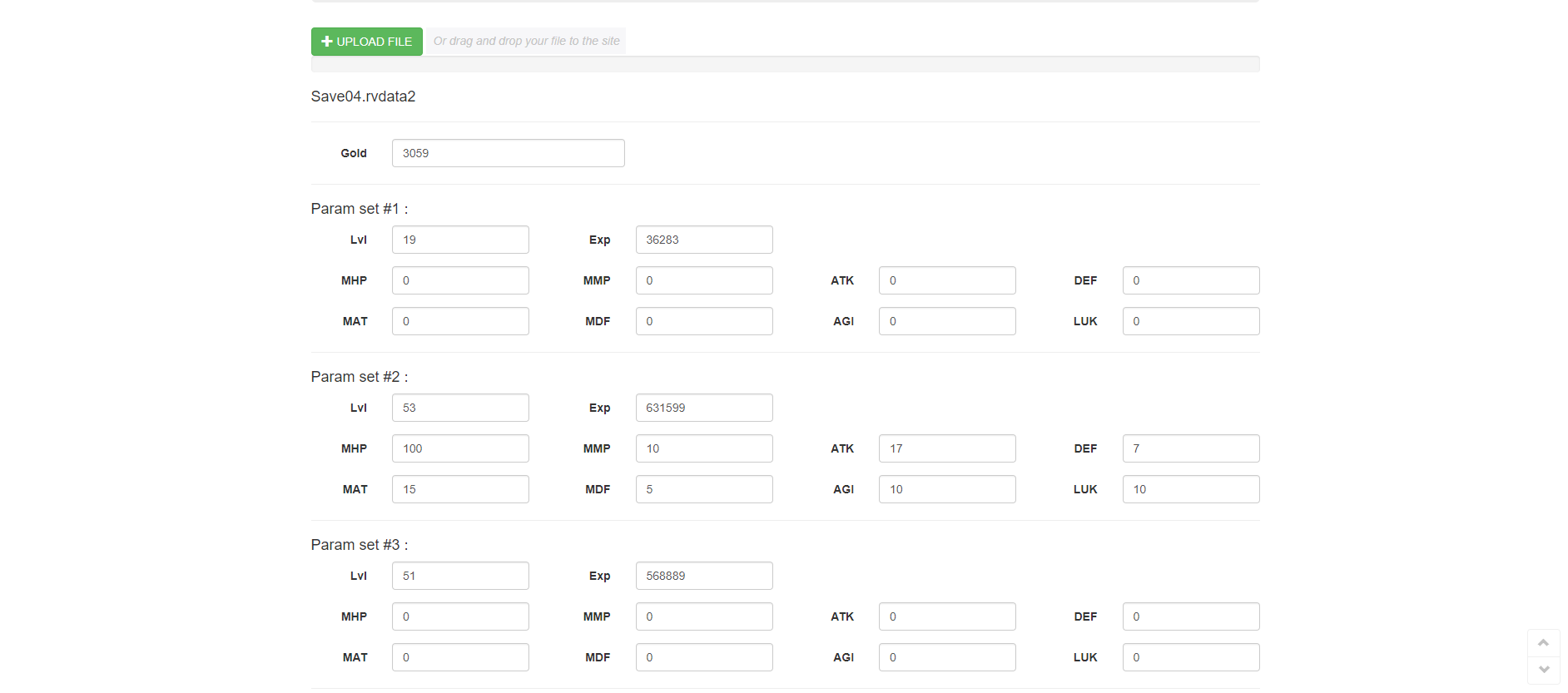Screen dimensions: 1568x693
Task: Focus the Lvl field showing 51
Action: pos(460,576)
